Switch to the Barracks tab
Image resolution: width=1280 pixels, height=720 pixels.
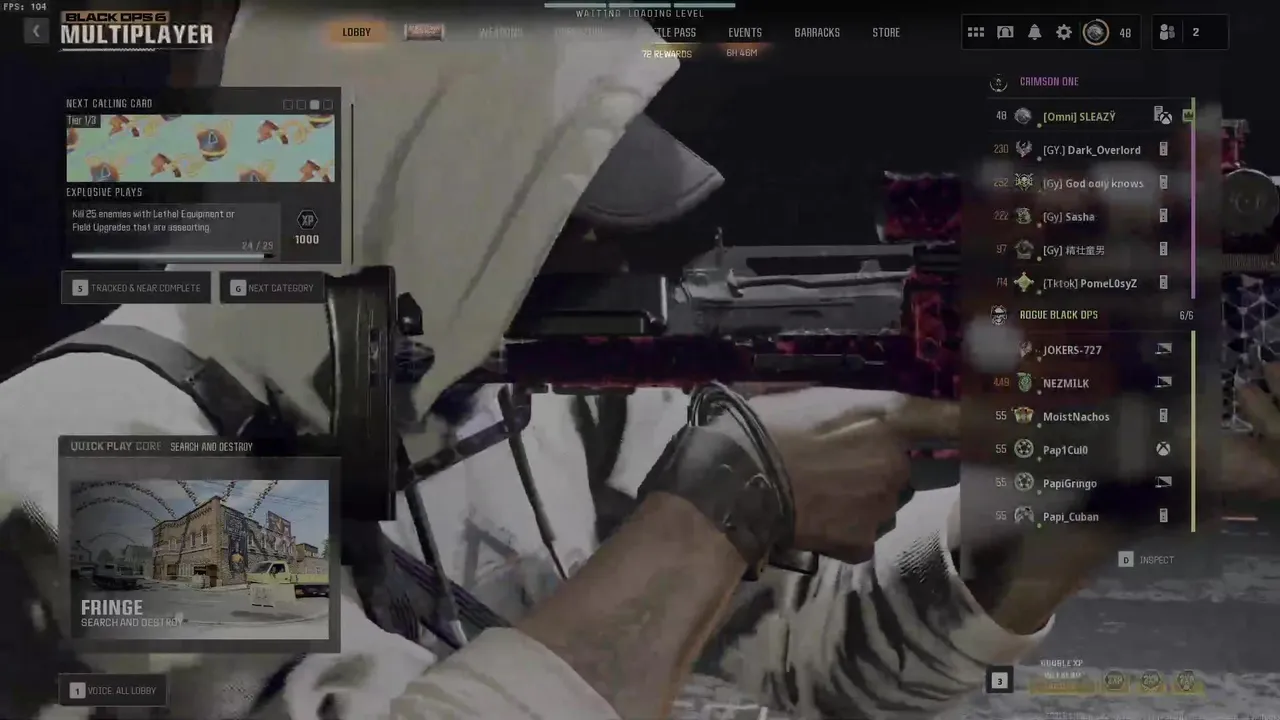coord(817,32)
